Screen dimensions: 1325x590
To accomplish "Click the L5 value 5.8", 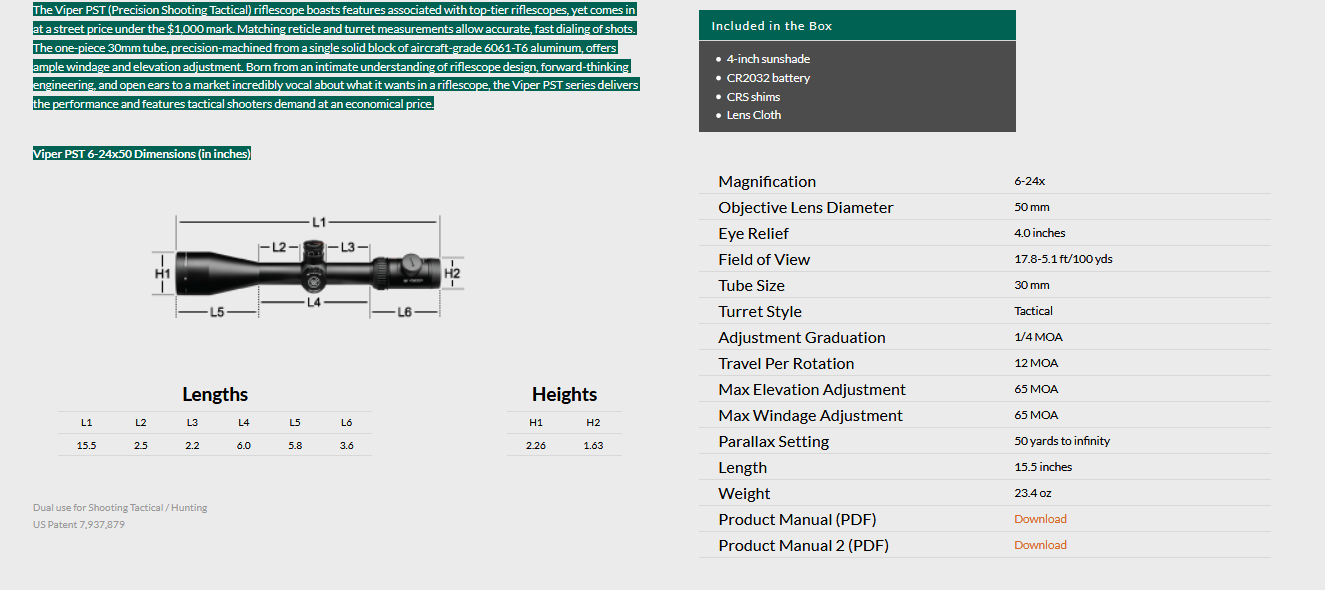I will click(x=295, y=445).
